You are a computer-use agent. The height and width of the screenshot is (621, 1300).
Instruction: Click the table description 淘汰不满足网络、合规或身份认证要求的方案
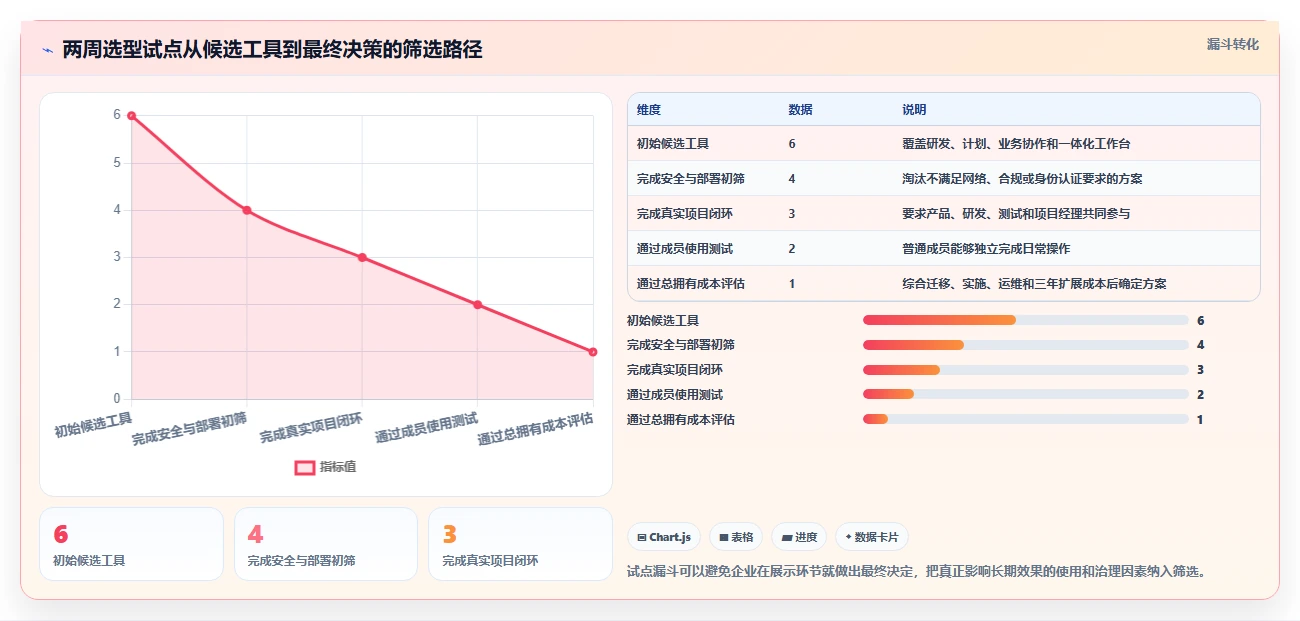[1022, 179]
